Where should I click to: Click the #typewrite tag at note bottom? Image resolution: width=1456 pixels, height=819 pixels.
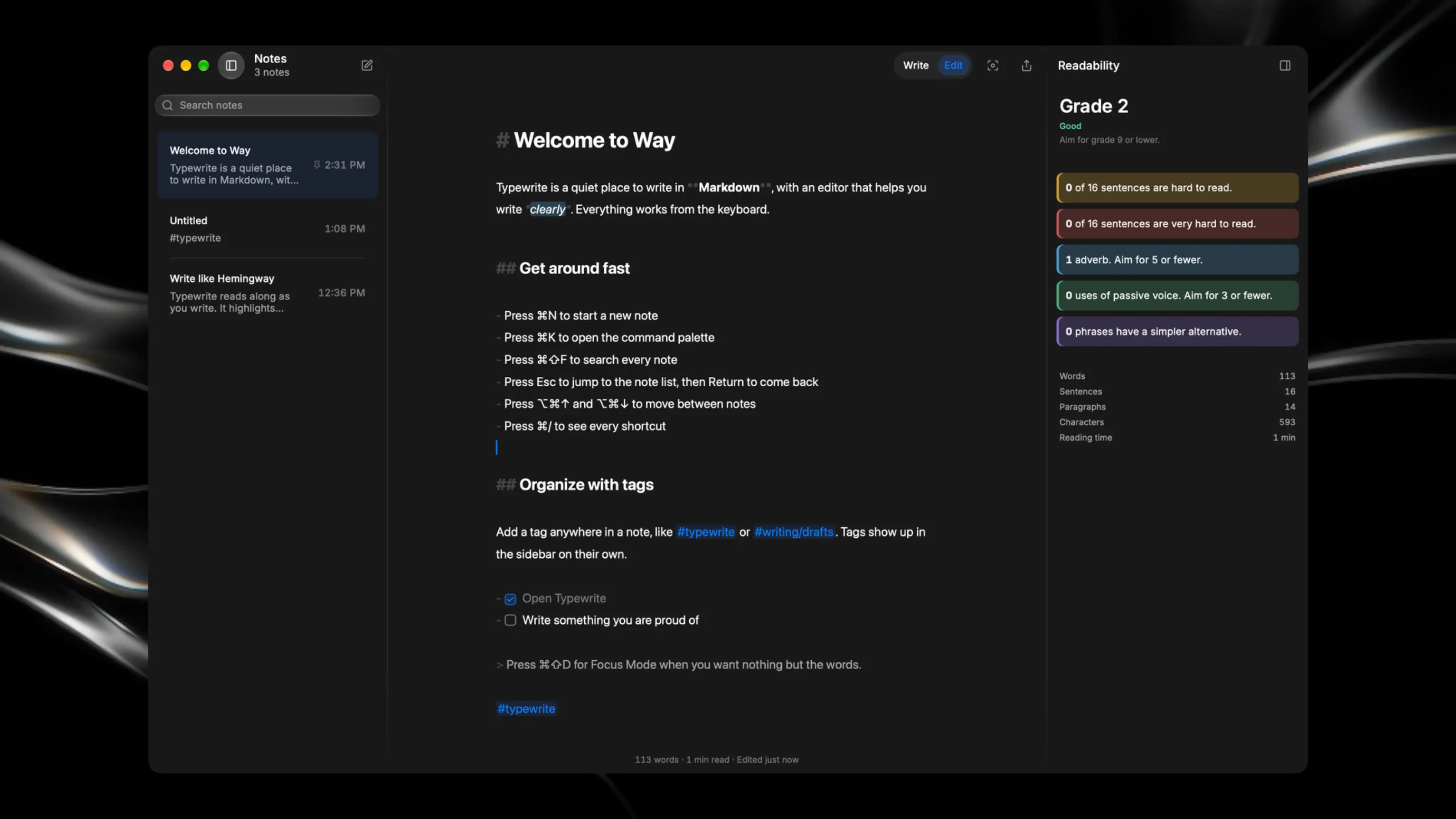[526, 709]
